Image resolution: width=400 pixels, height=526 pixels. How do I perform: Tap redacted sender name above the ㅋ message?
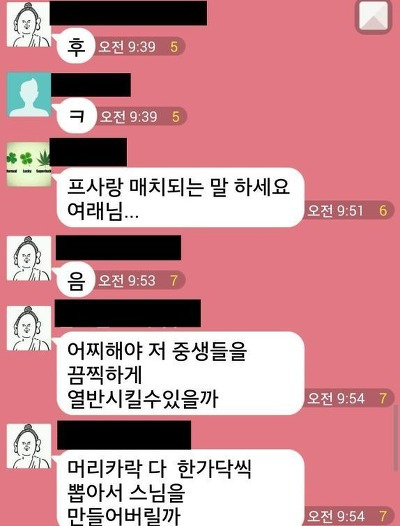(91, 85)
